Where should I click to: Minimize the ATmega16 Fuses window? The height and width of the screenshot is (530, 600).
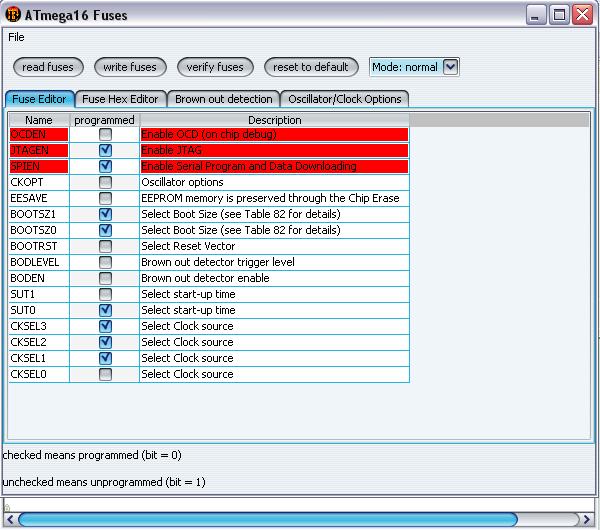[x=536, y=15]
